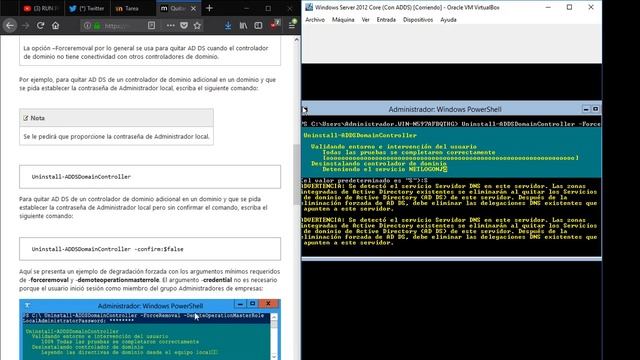Save page to Pocket
This screenshot has height=360, width=640.
point(184,26)
